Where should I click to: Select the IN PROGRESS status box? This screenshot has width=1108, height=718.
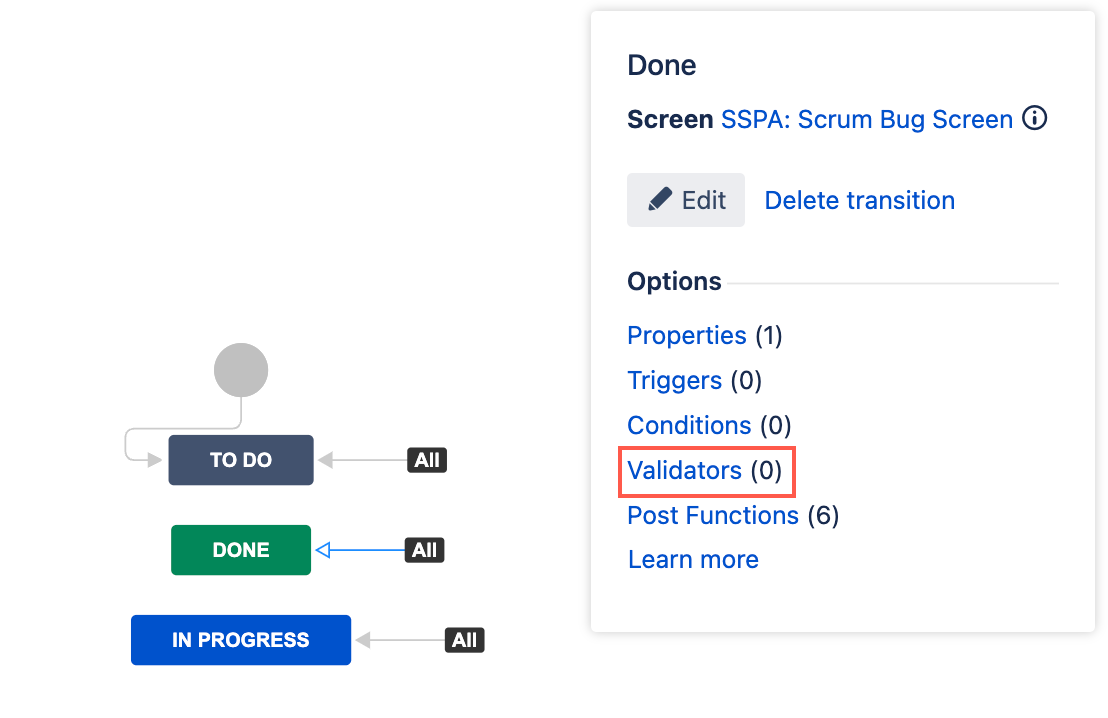(x=241, y=640)
